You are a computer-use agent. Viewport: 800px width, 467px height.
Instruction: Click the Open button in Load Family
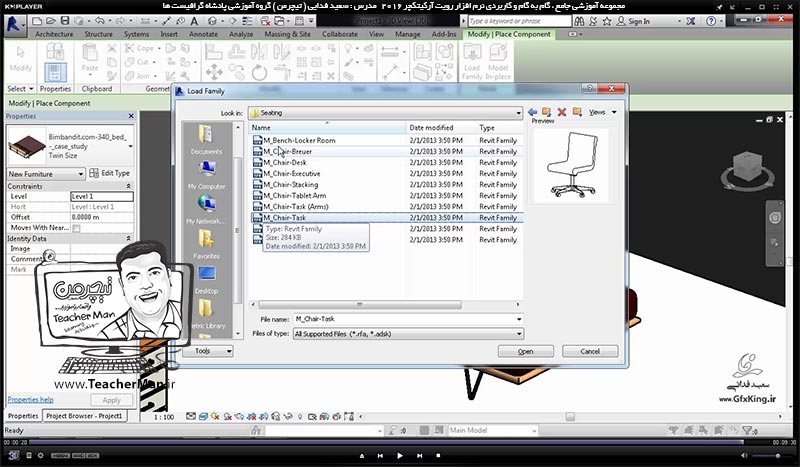[x=526, y=351]
